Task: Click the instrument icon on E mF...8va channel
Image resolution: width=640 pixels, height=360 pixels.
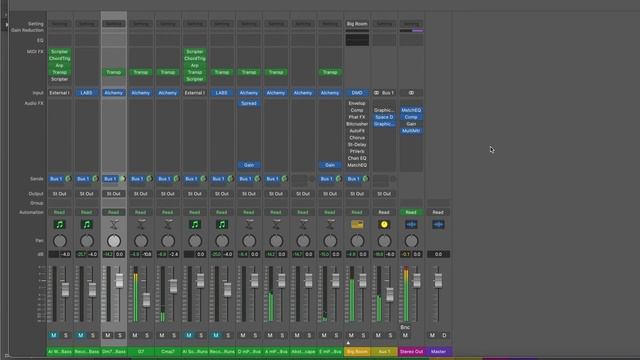Action: (330, 224)
